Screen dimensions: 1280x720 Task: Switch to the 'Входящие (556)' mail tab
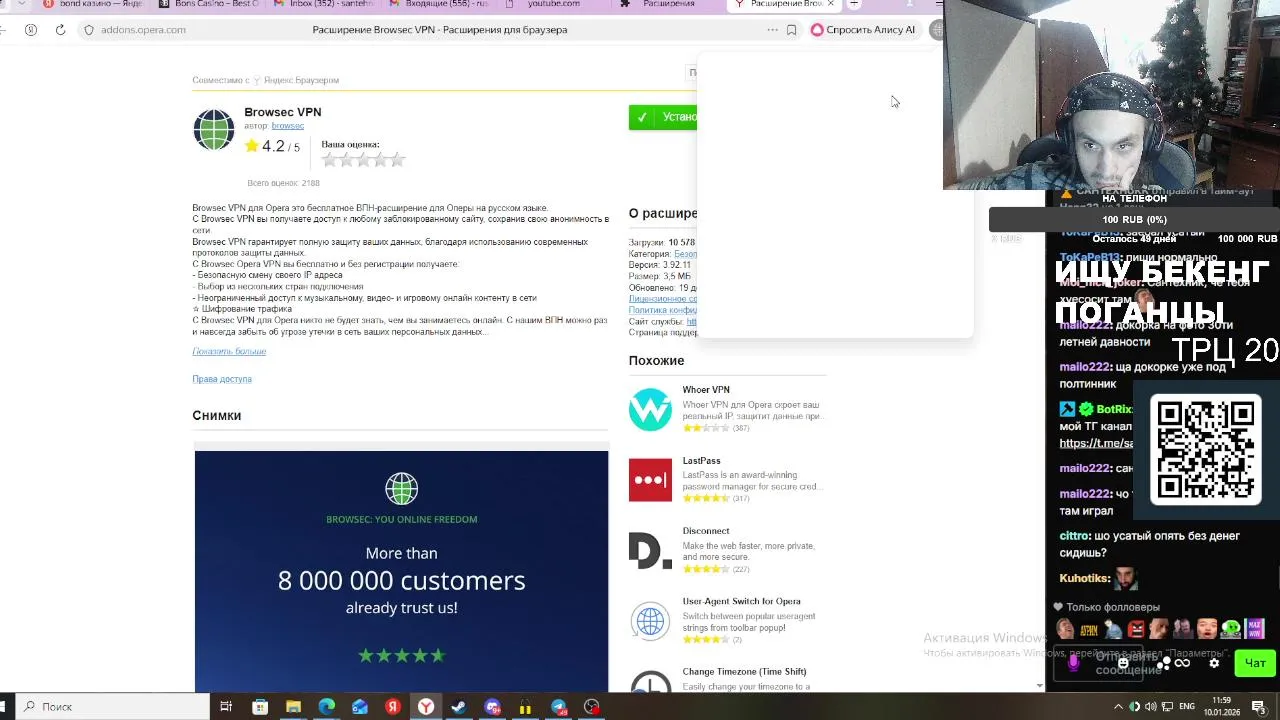pyautogui.click(x=440, y=4)
